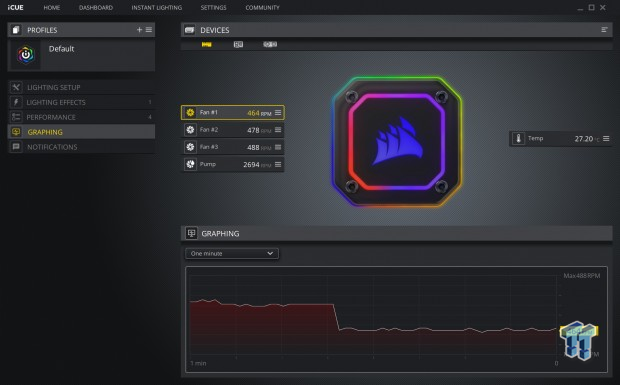Select the Fan #2 478 RPM reading

click(259, 130)
